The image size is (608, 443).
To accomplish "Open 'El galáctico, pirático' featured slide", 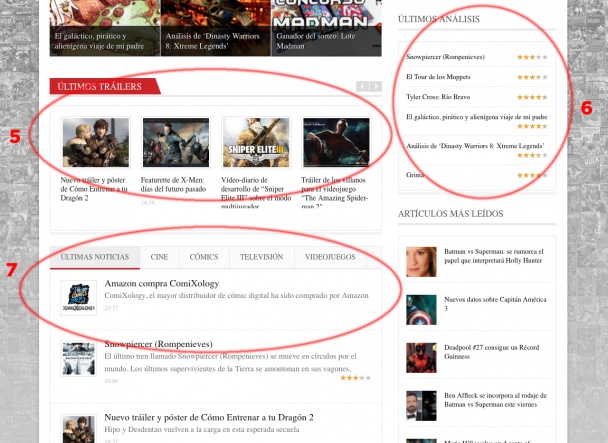I will click(105, 28).
